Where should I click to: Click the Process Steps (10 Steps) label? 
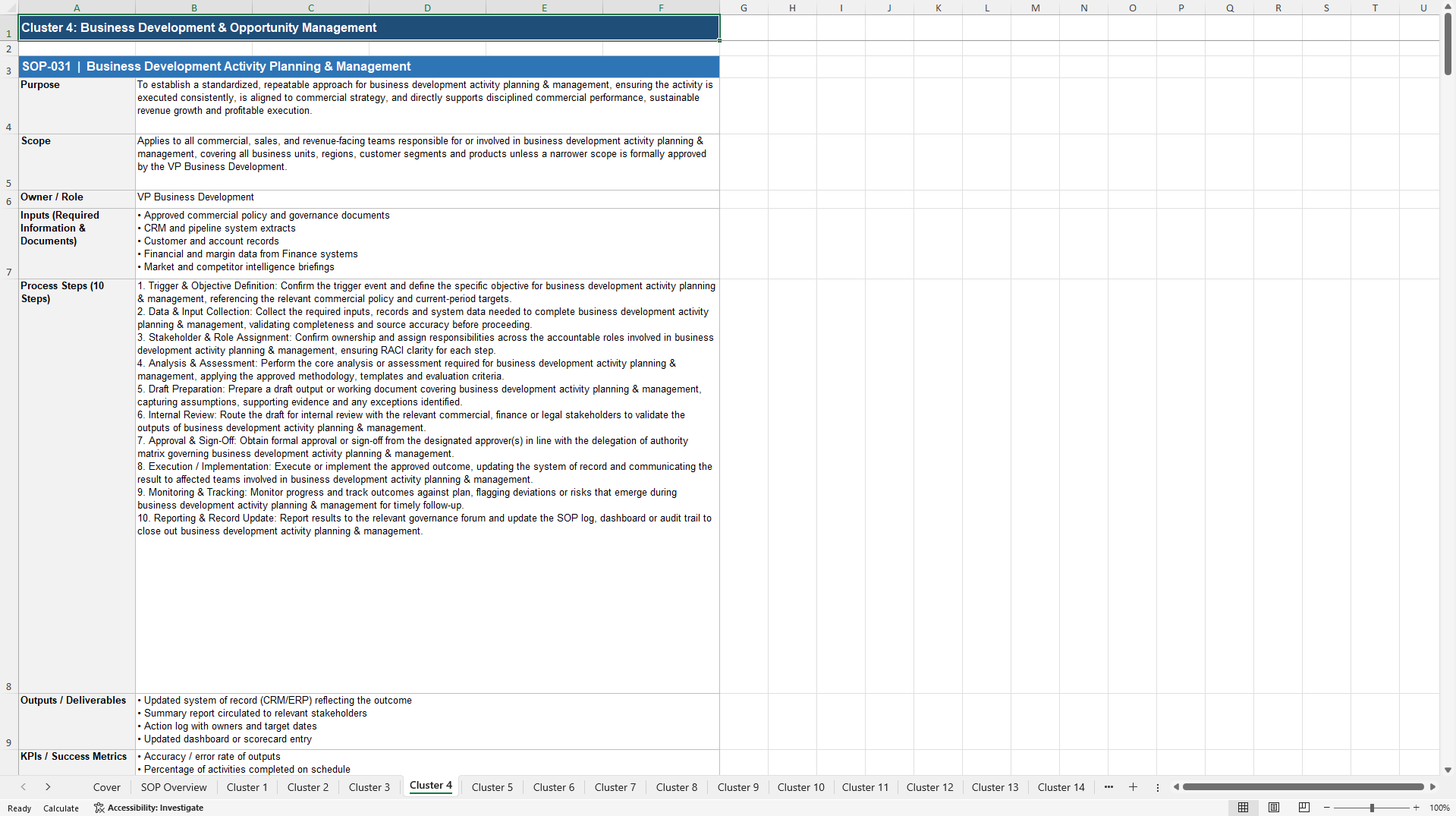tap(77, 486)
